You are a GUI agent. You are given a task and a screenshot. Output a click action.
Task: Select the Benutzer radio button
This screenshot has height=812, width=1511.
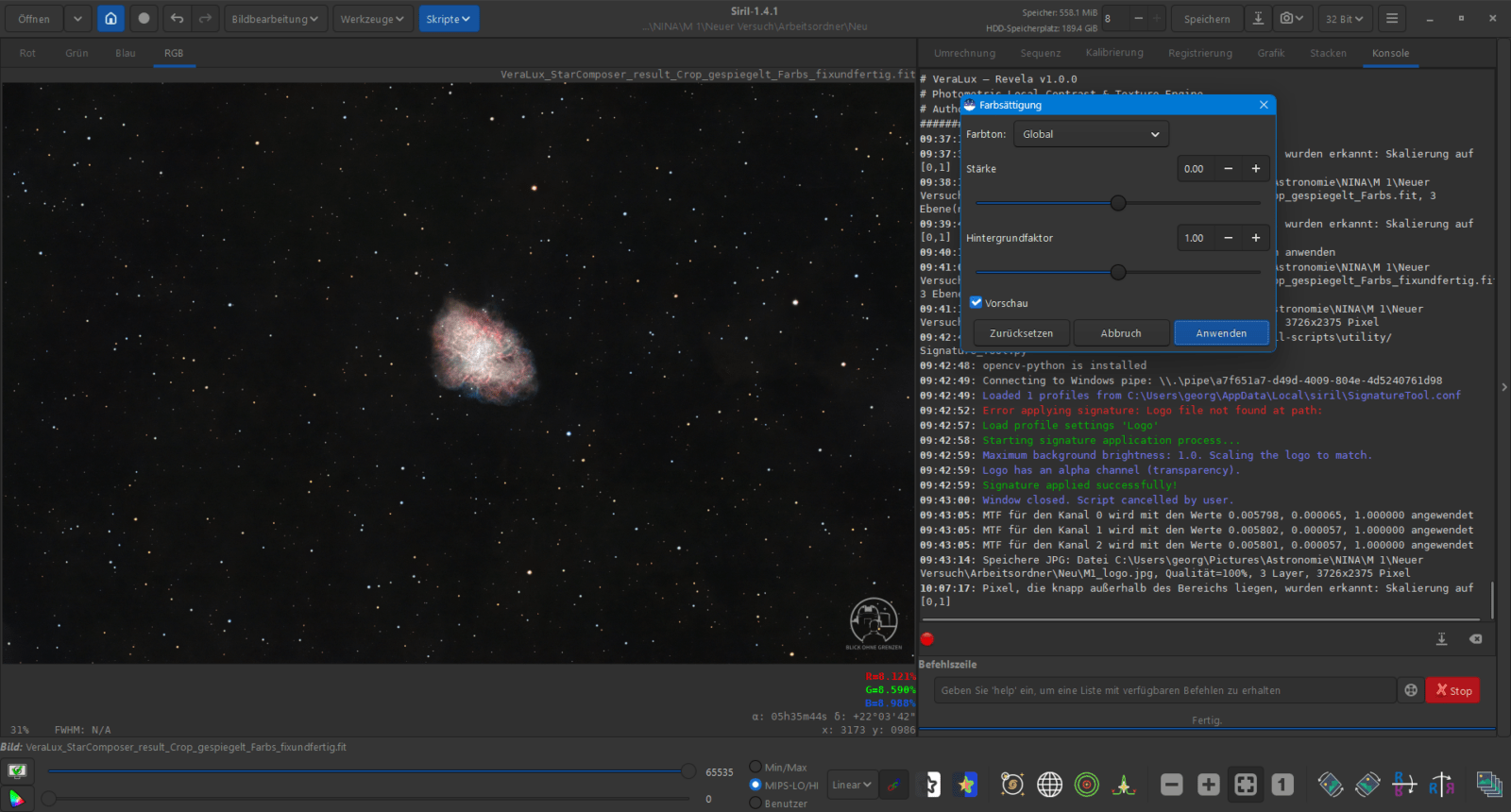(x=755, y=804)
